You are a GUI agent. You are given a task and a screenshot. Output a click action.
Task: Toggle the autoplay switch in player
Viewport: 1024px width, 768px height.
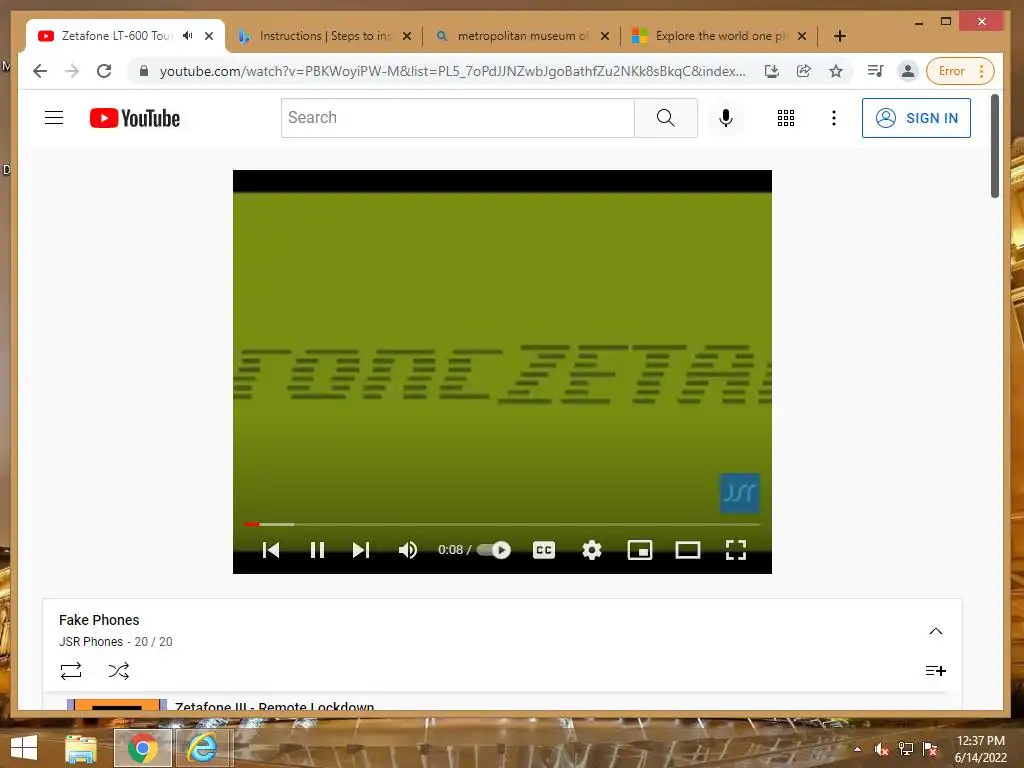click(x=494, y=550)
